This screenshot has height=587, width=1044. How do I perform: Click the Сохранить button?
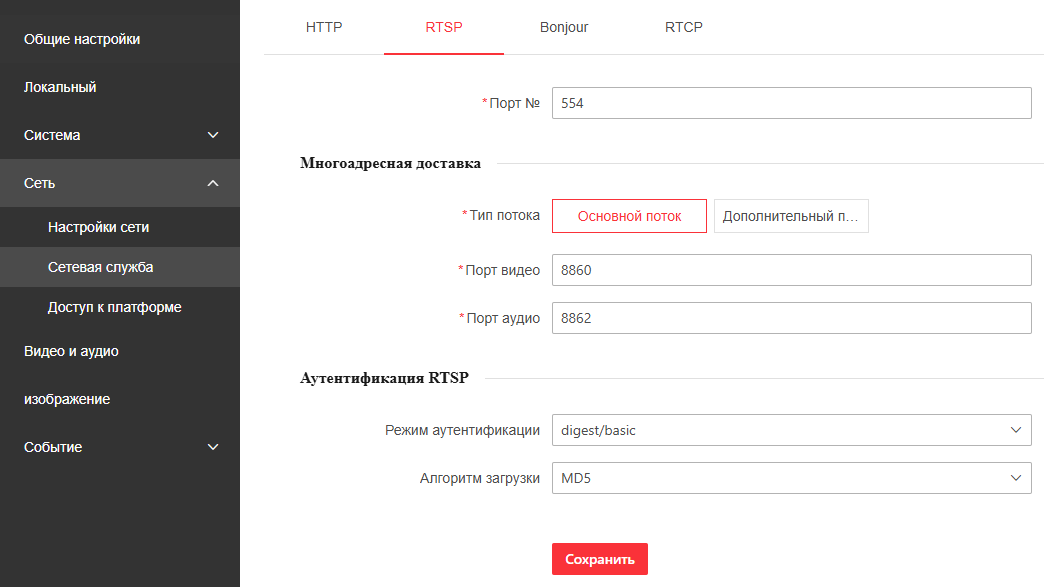[x=600, y=559]
